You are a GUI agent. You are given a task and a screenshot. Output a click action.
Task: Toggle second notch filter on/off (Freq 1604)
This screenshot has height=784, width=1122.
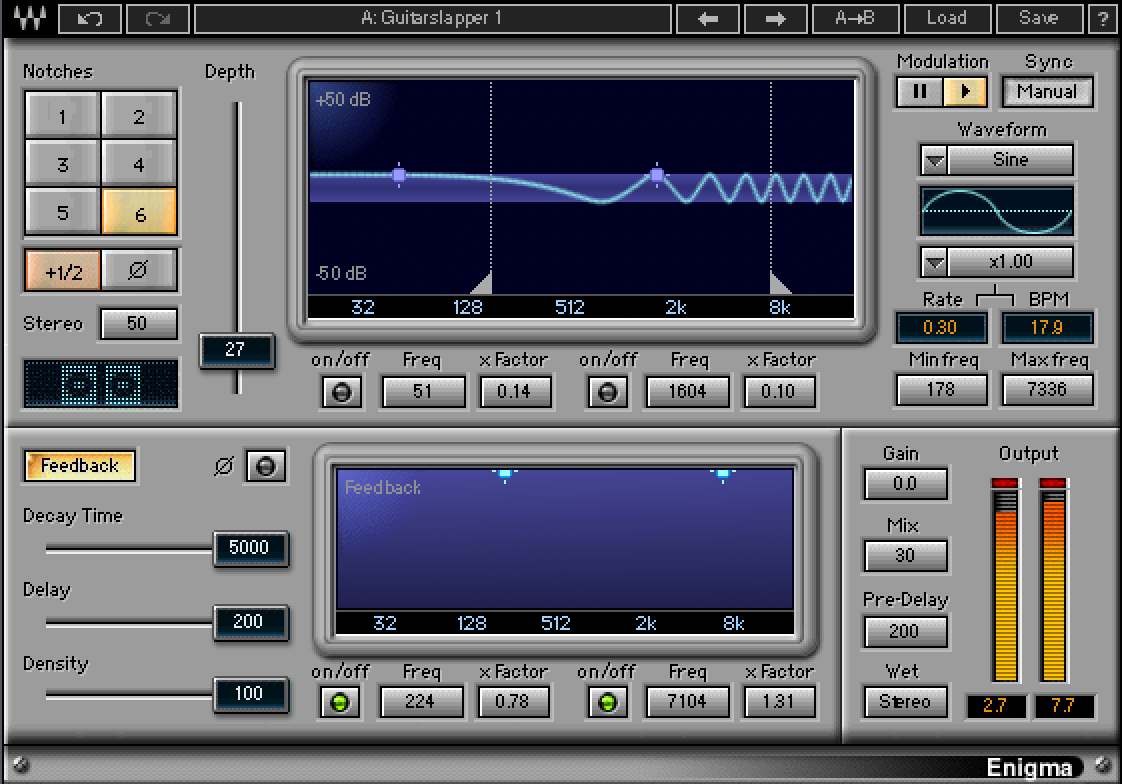pyautogui.click(x=608, y=392)
